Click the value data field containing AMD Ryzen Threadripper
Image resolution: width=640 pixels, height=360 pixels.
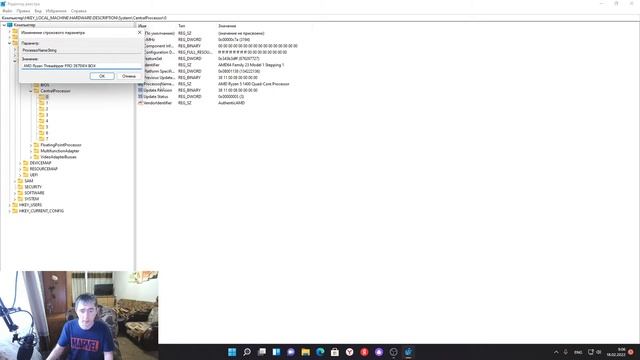[81, 65]
